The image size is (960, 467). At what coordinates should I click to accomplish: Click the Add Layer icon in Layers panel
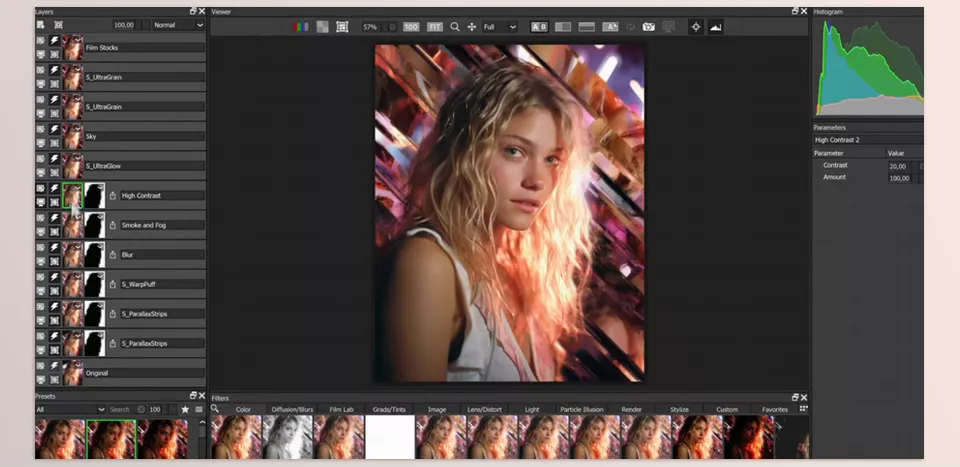(40, 24)
